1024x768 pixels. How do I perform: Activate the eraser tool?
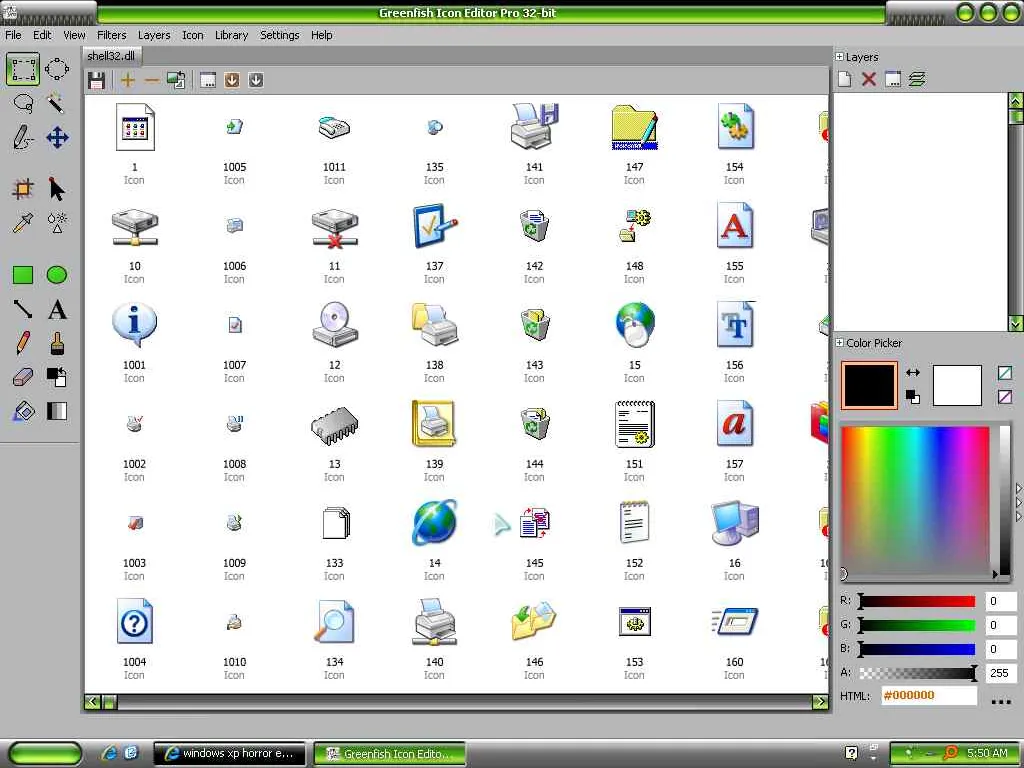23,377
